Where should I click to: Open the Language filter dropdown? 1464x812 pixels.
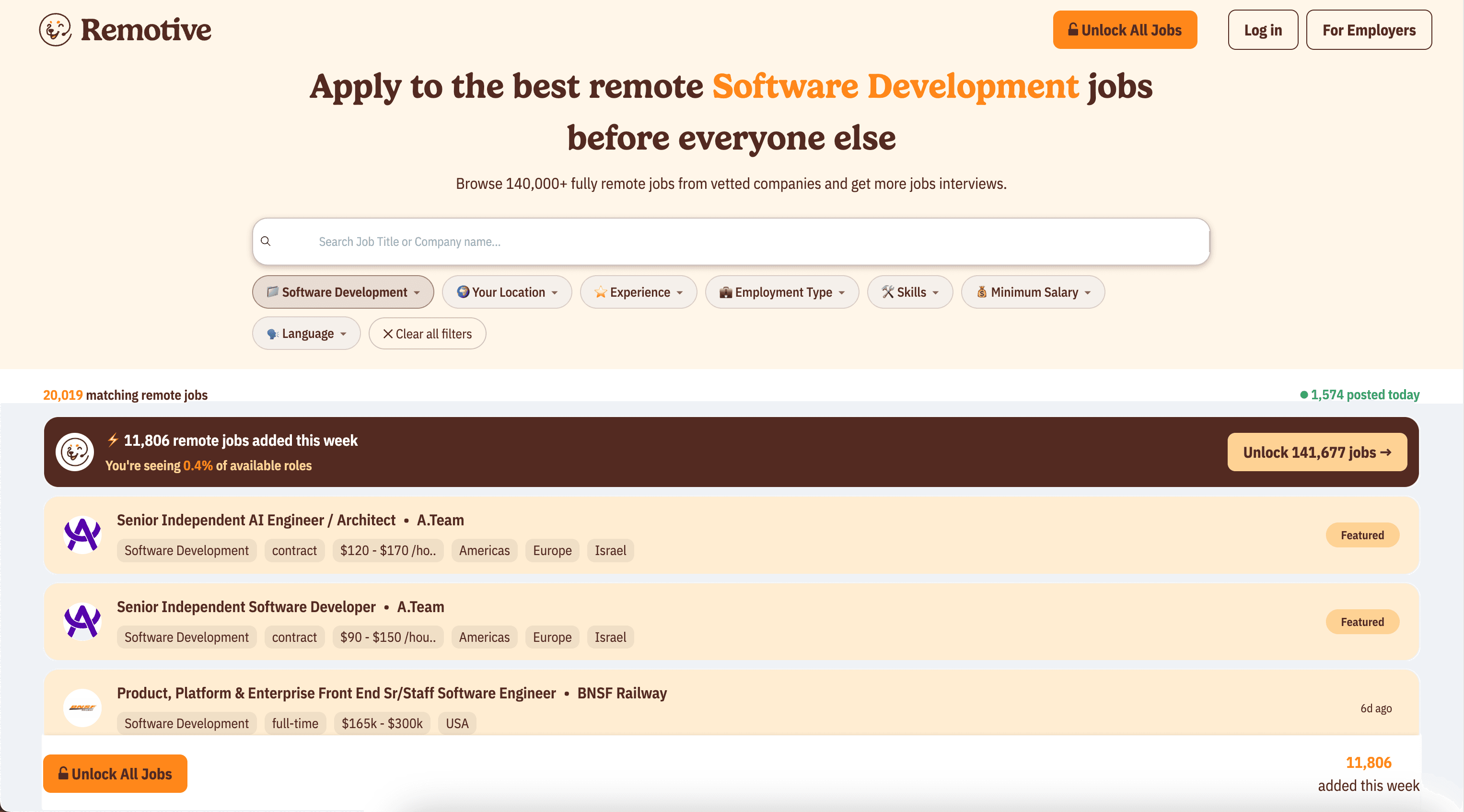306,334
